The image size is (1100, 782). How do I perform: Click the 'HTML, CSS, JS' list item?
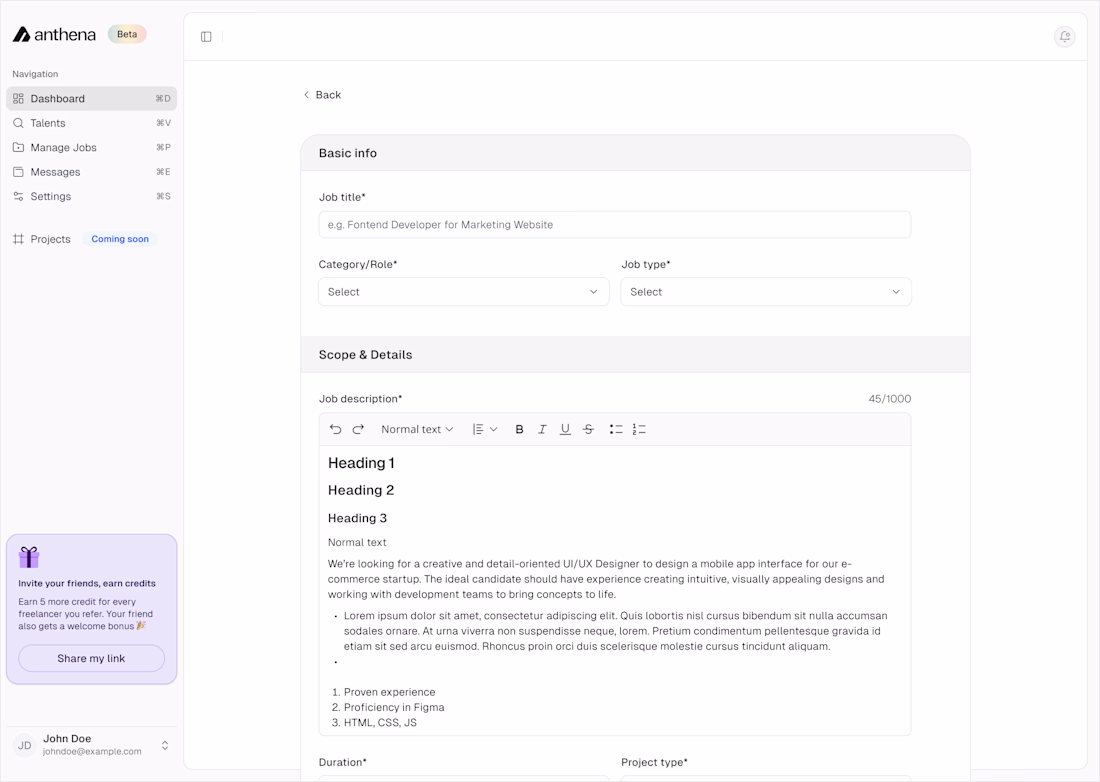click(380, 723)
